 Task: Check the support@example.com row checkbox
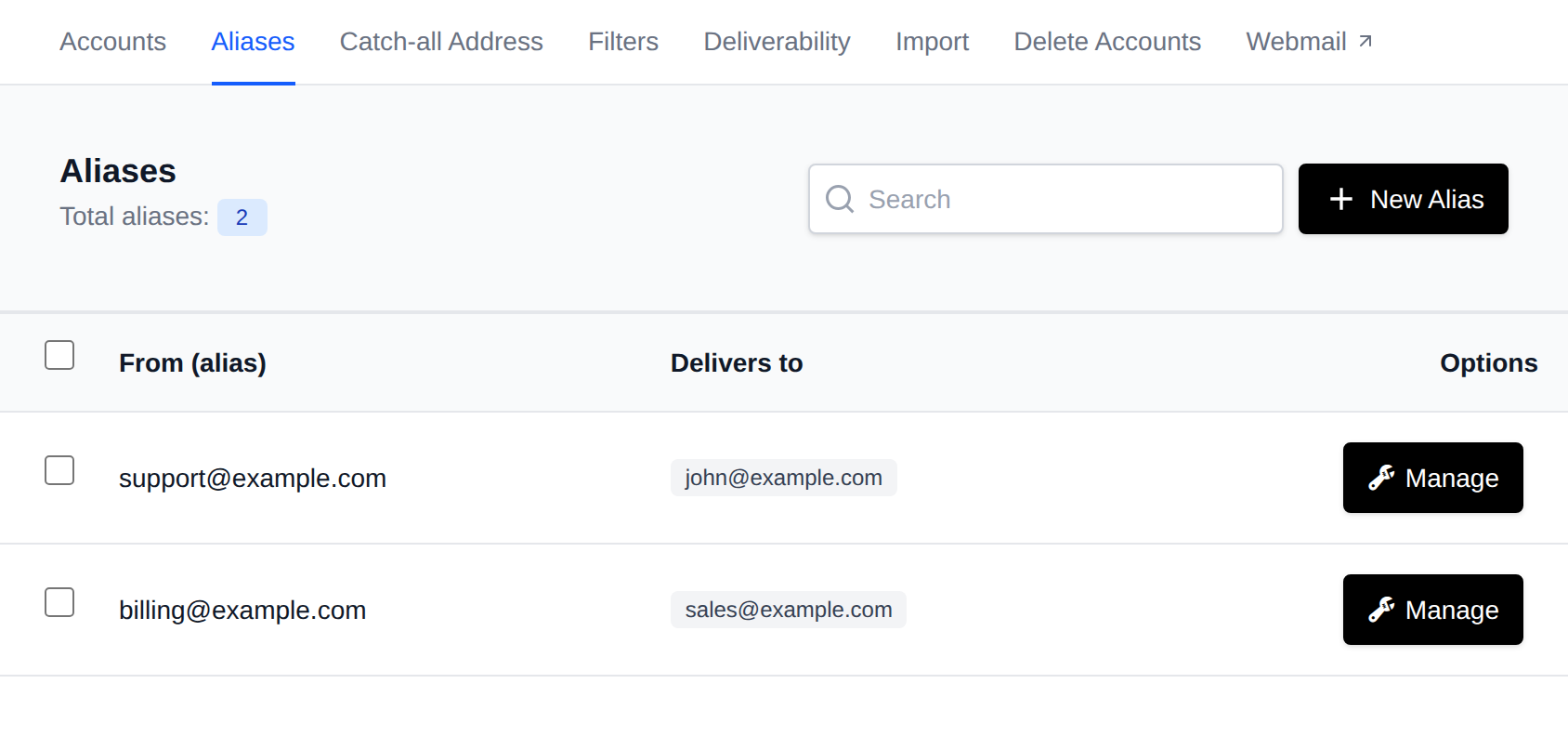coord(59,470)
